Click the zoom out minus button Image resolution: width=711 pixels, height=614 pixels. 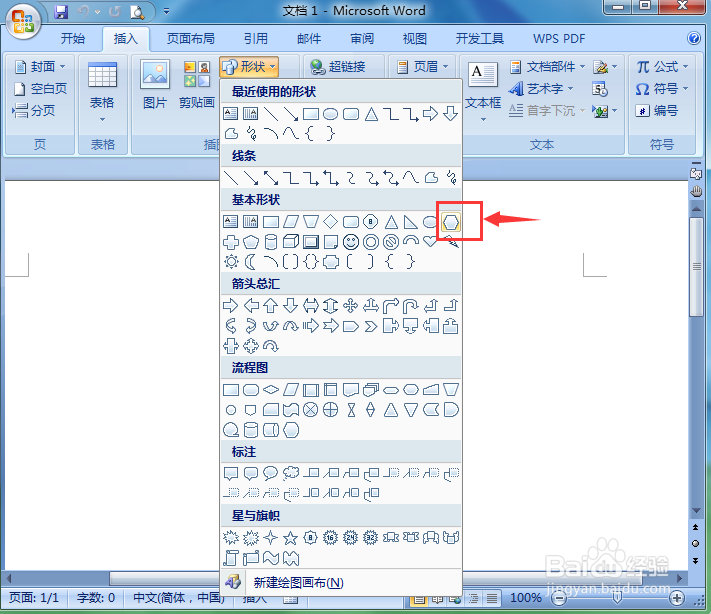(559, 598)
